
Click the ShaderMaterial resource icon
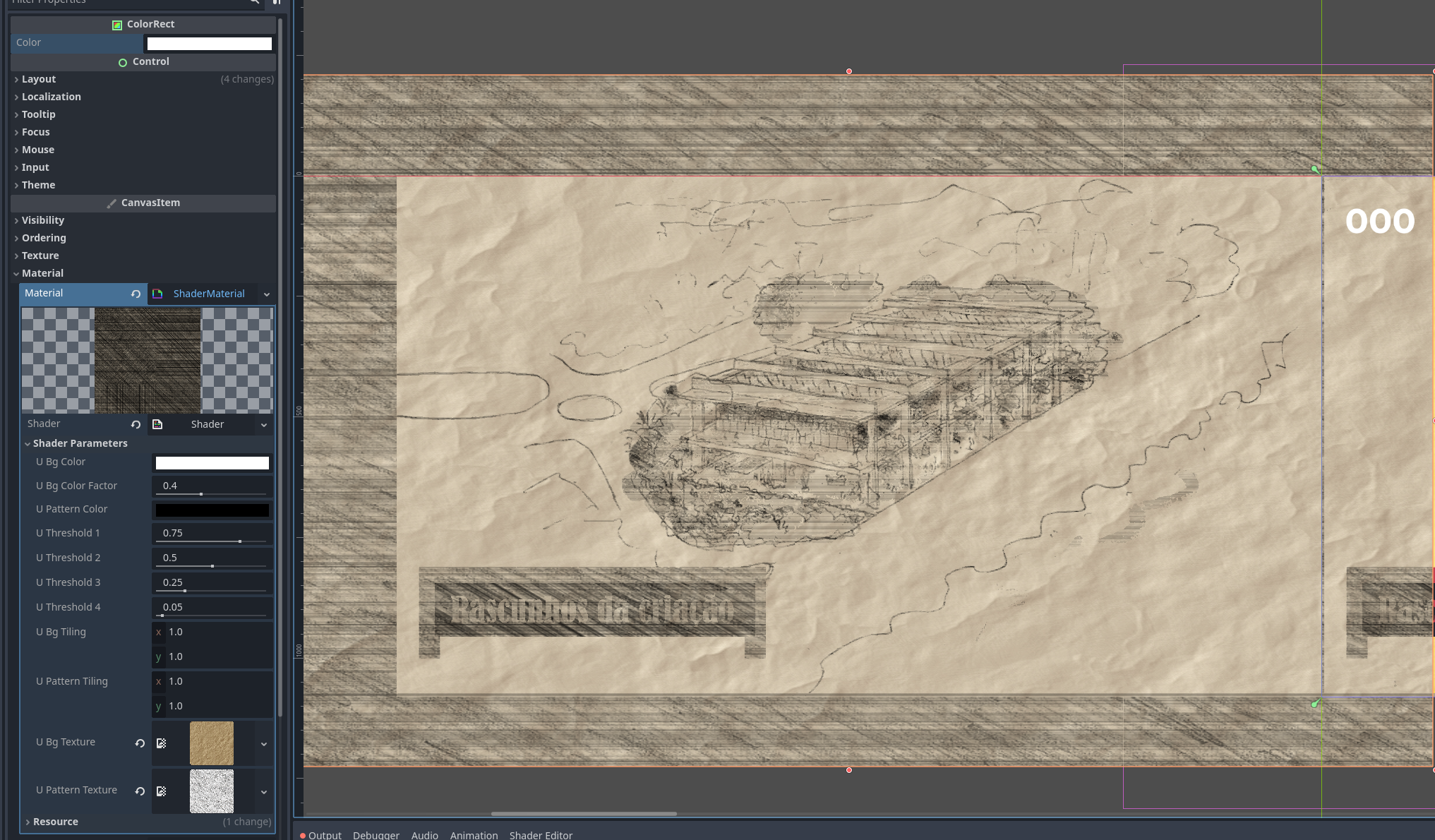tap(157, 294)
